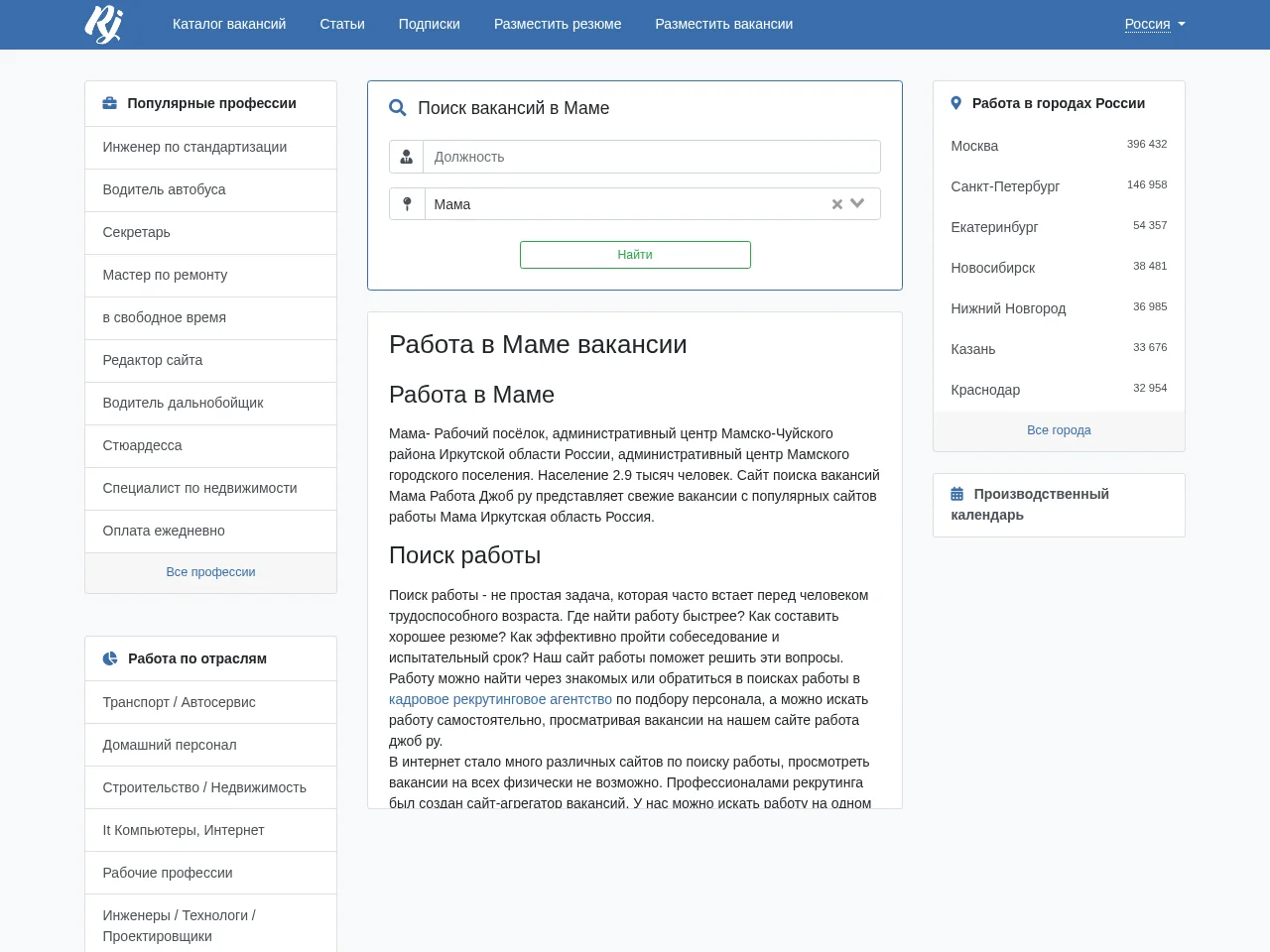1270x952 pixels.
Task: Click the Найти search button
Action: [x=635, y=255]
